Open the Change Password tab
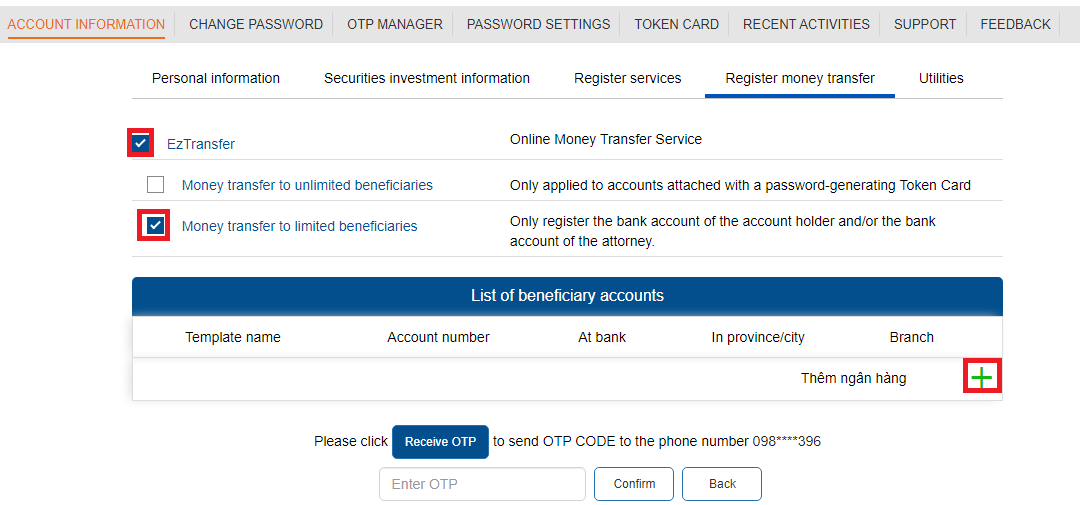This screenshot has width=1080, height=505. (x=256, y=24)
